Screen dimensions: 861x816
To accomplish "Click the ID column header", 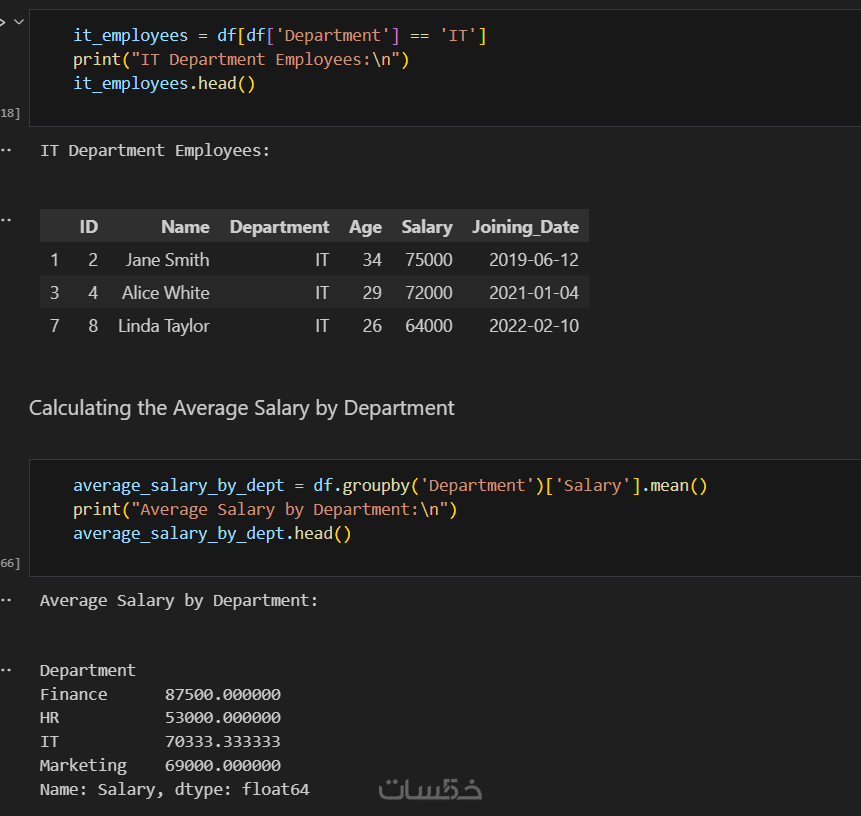I will tap(88, 227).
